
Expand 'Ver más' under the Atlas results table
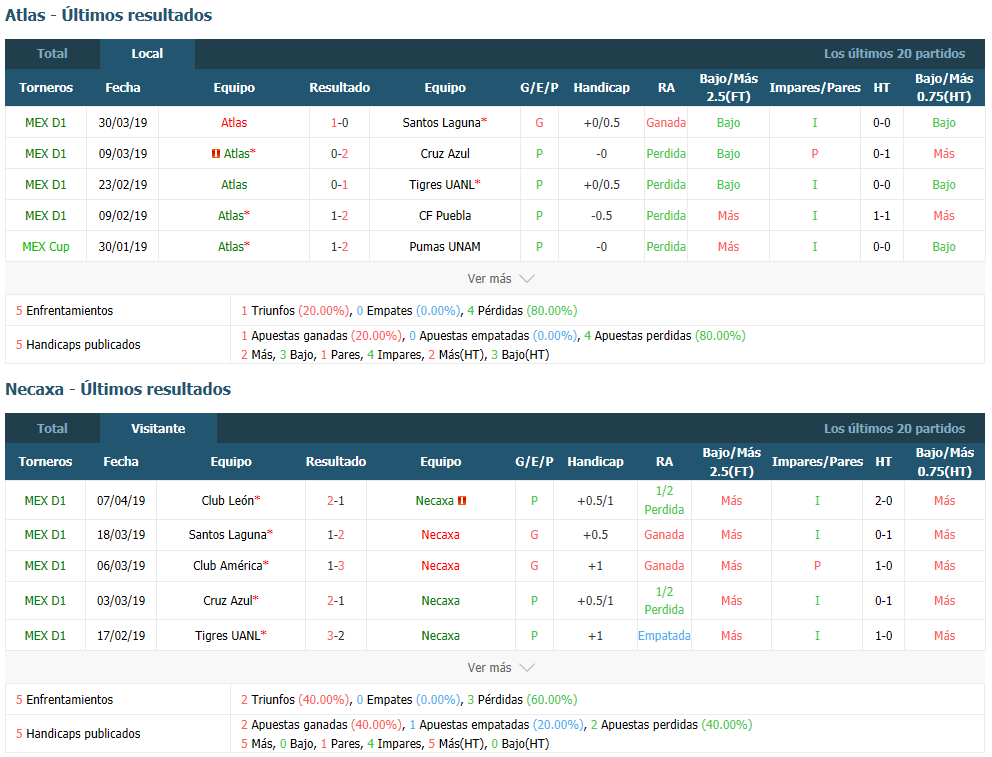(x=501, y=279)
